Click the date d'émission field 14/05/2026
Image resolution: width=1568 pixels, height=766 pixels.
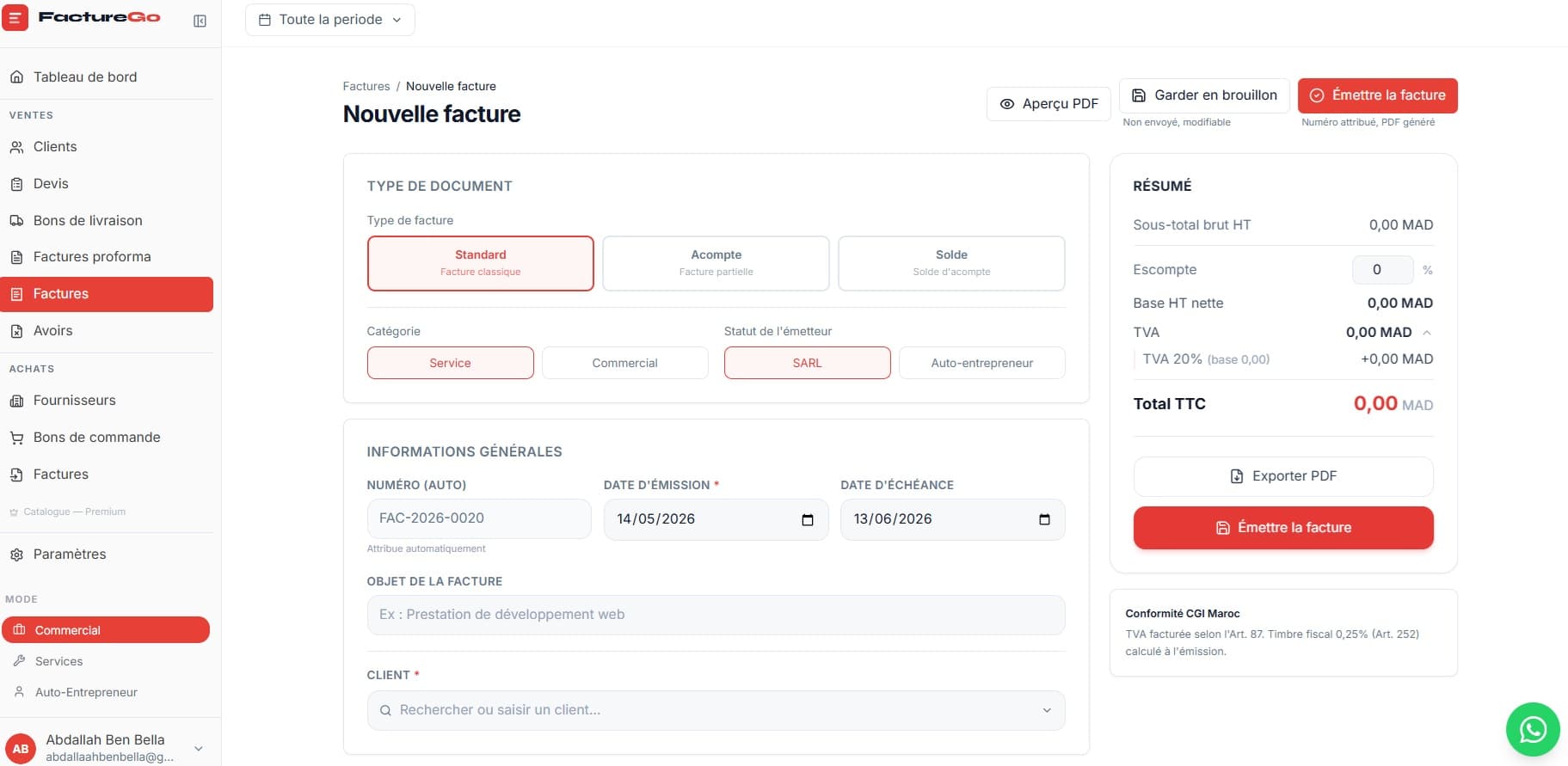click(716, 519)
